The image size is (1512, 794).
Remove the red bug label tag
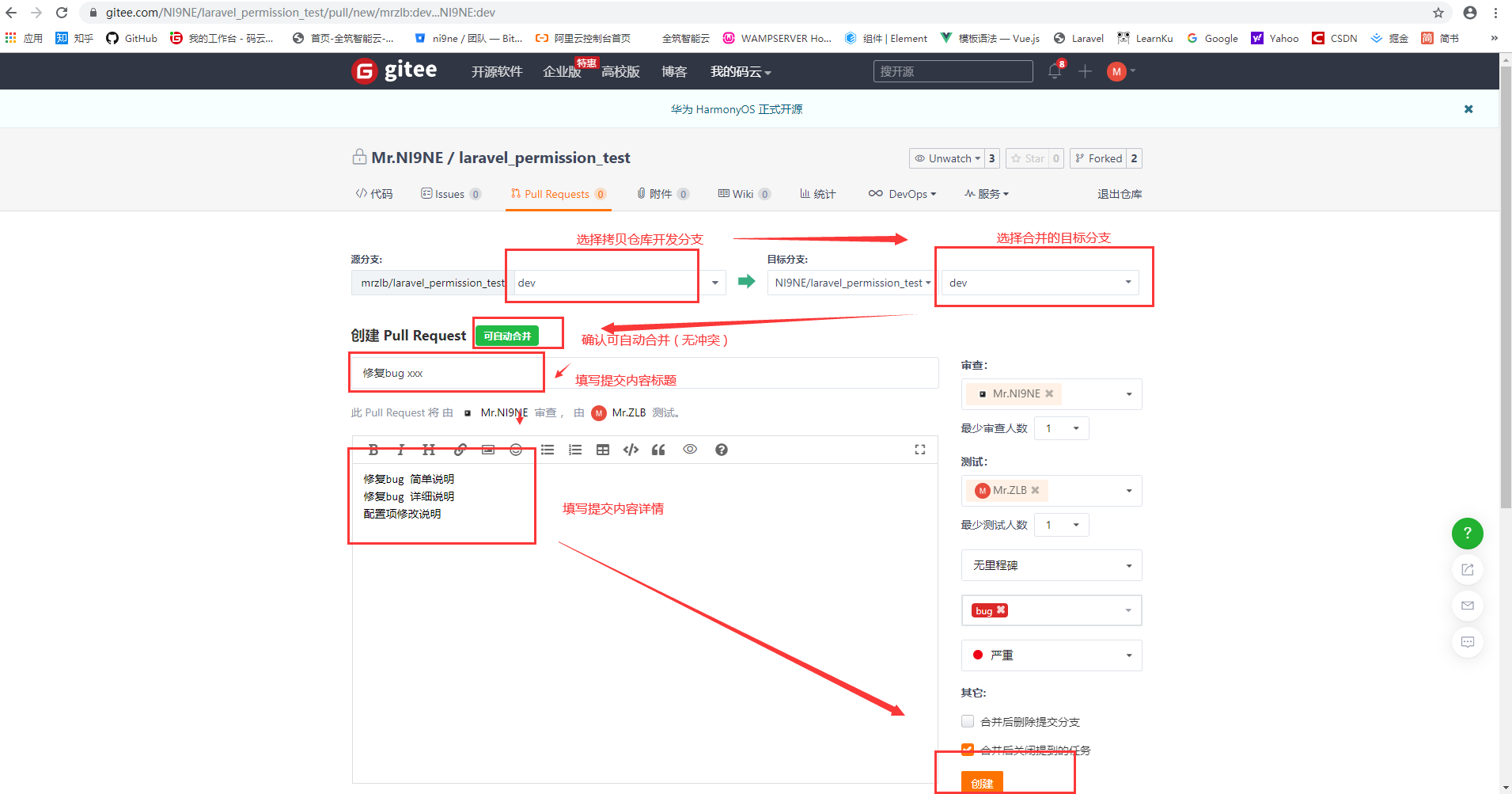[1001, 610]
